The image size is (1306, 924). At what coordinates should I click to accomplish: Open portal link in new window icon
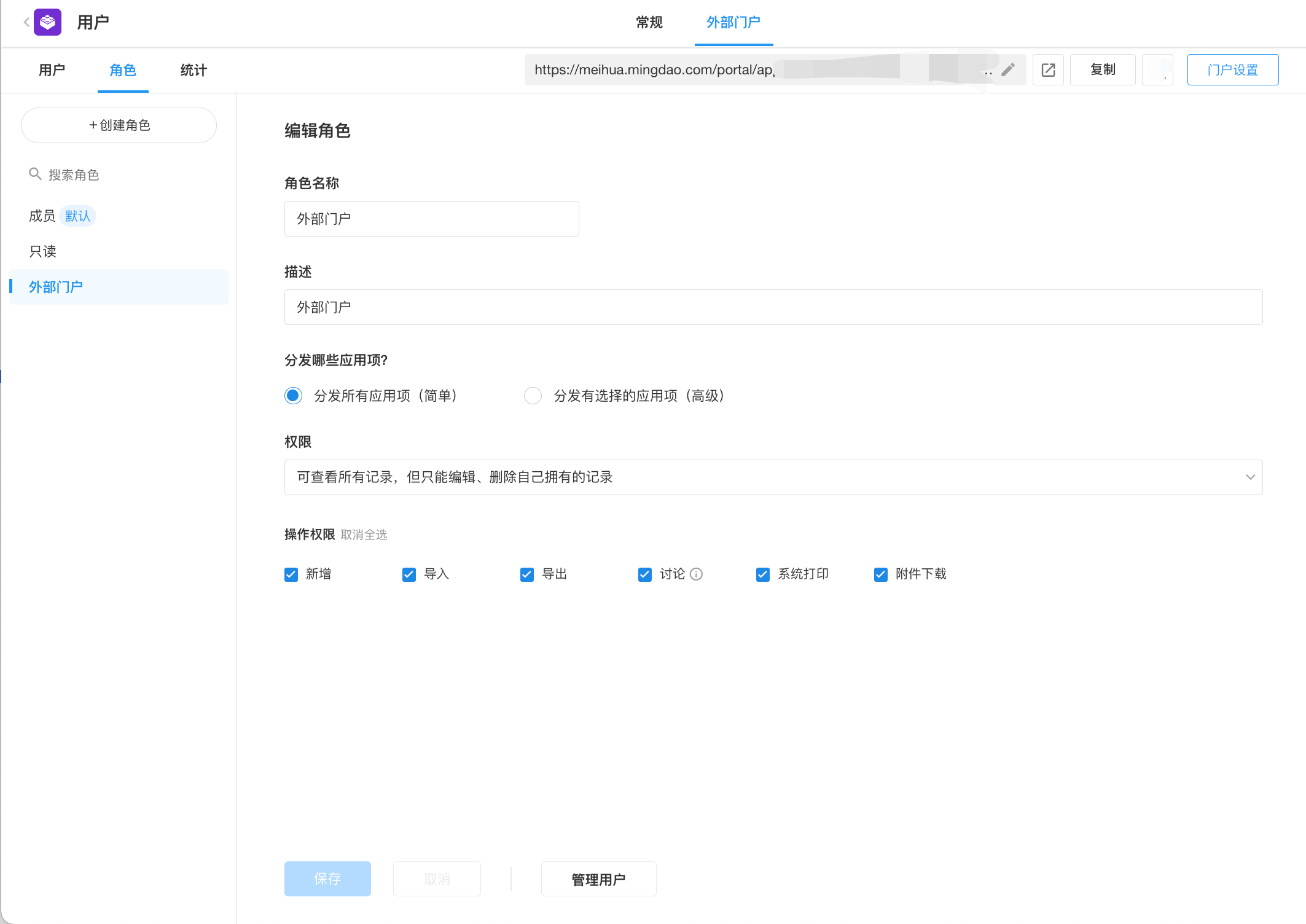click(1048, 69)
